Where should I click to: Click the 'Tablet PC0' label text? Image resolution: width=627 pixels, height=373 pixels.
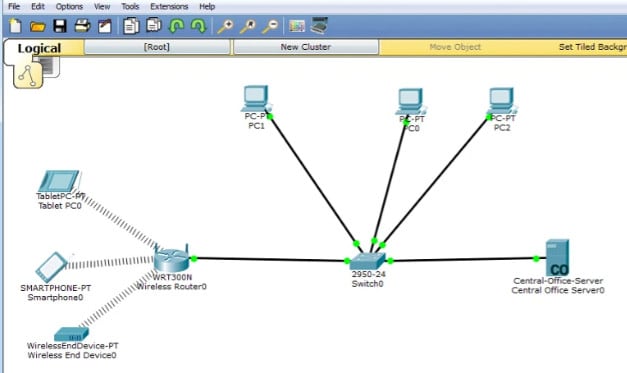pyautogui.click(x=60, y=206)
